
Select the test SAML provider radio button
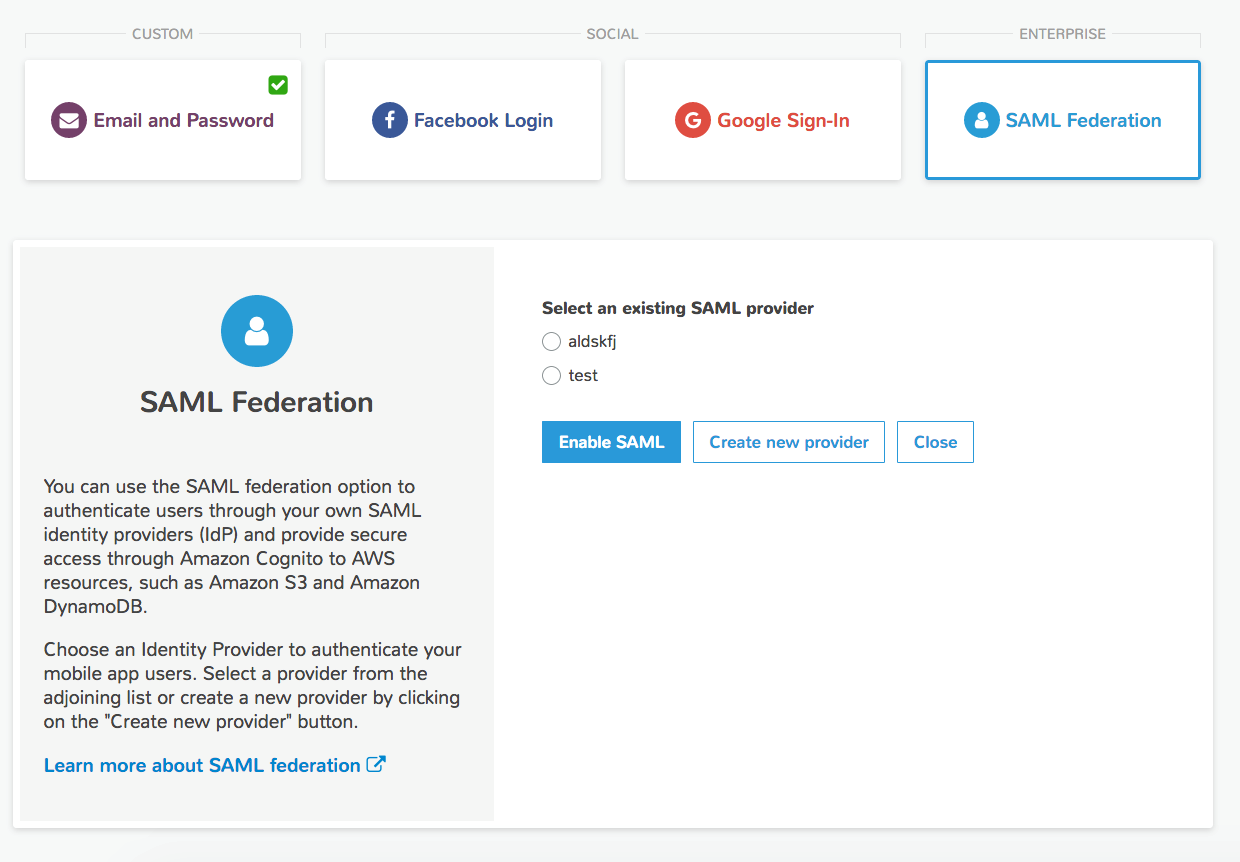pos(551,376)
